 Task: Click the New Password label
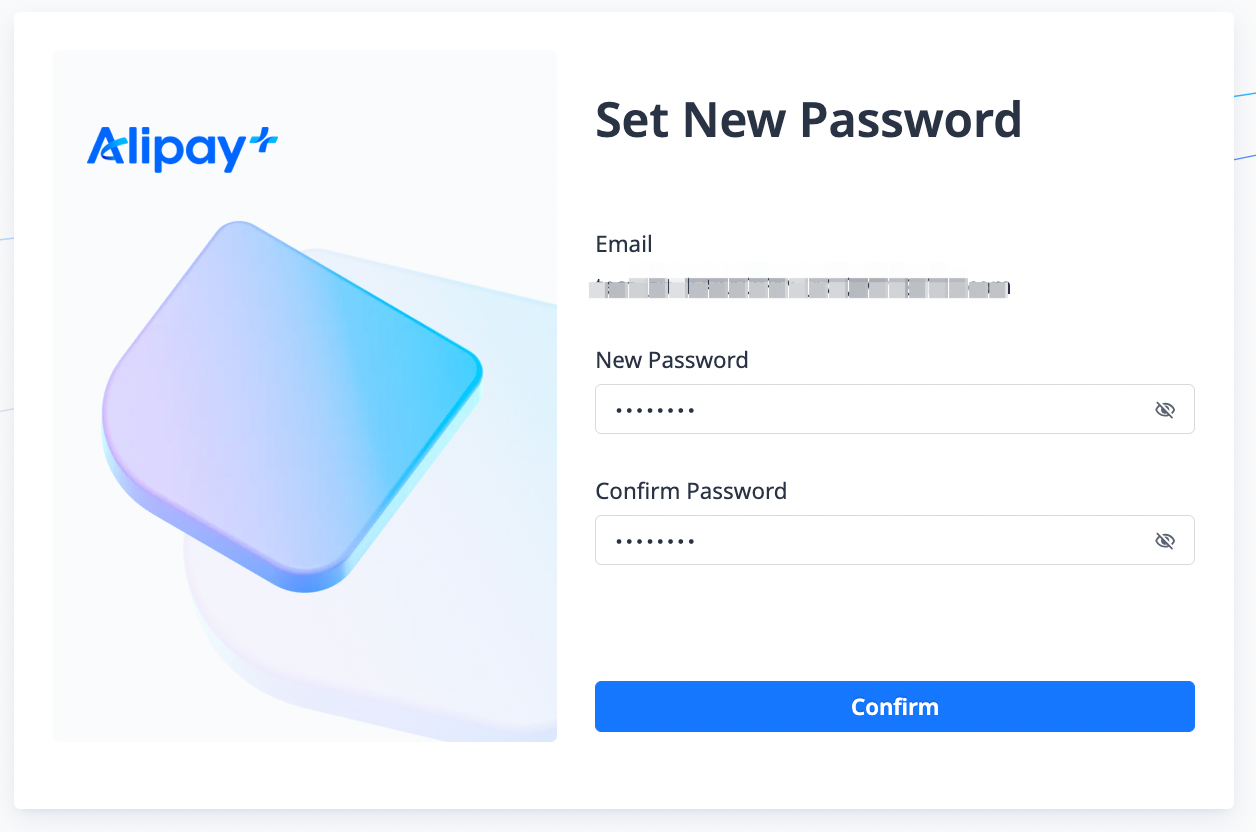click(x=671, y=360)
